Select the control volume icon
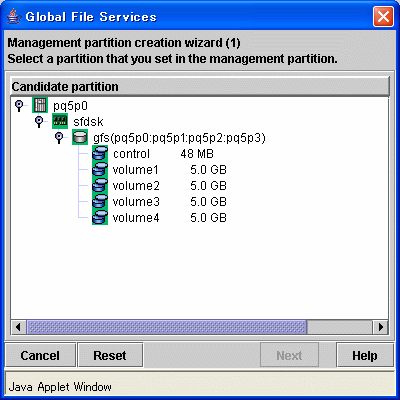 pyautogui.click(x=100, y=153)
